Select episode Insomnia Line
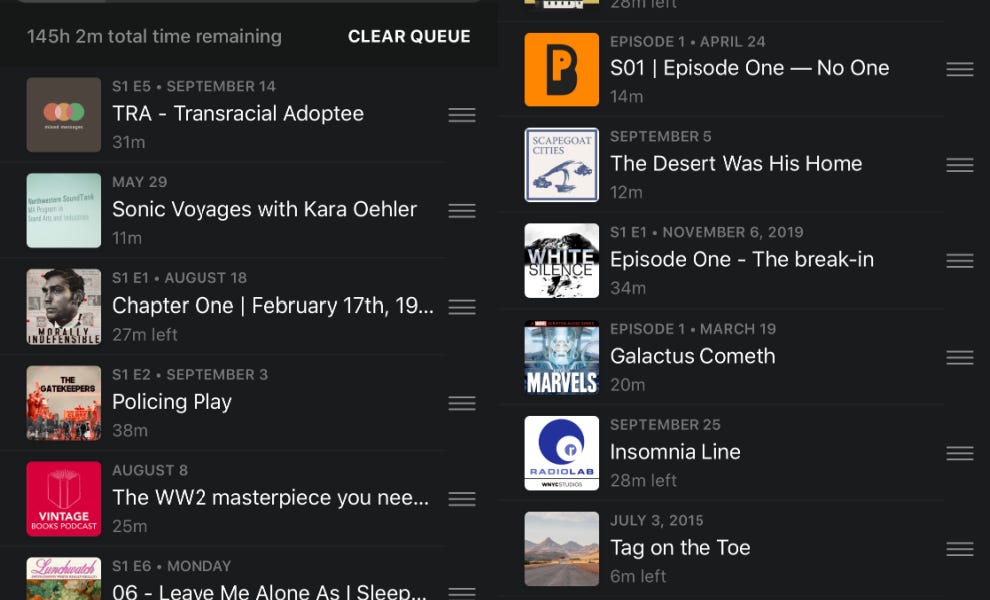Viewport: 990px width, 600px height. (x=675, y=452)
